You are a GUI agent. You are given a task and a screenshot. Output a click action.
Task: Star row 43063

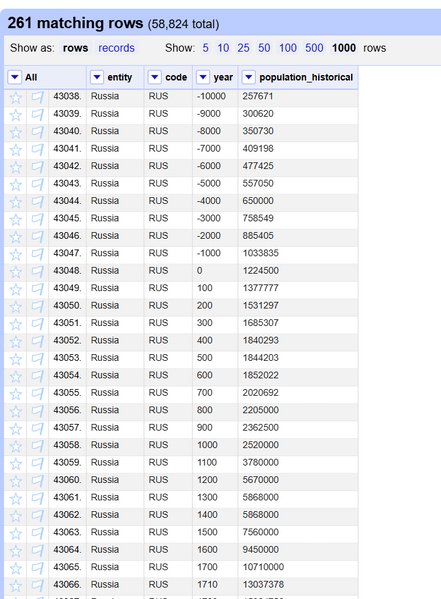click(x=16, y=534)
